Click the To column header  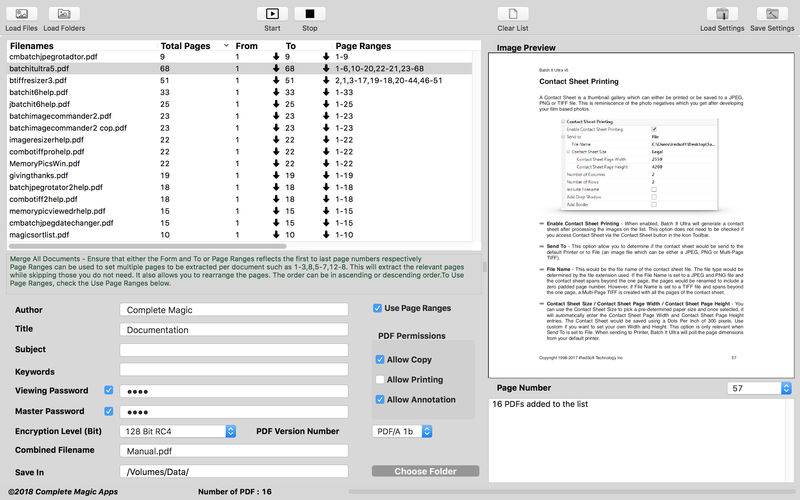tap(291, 46)
